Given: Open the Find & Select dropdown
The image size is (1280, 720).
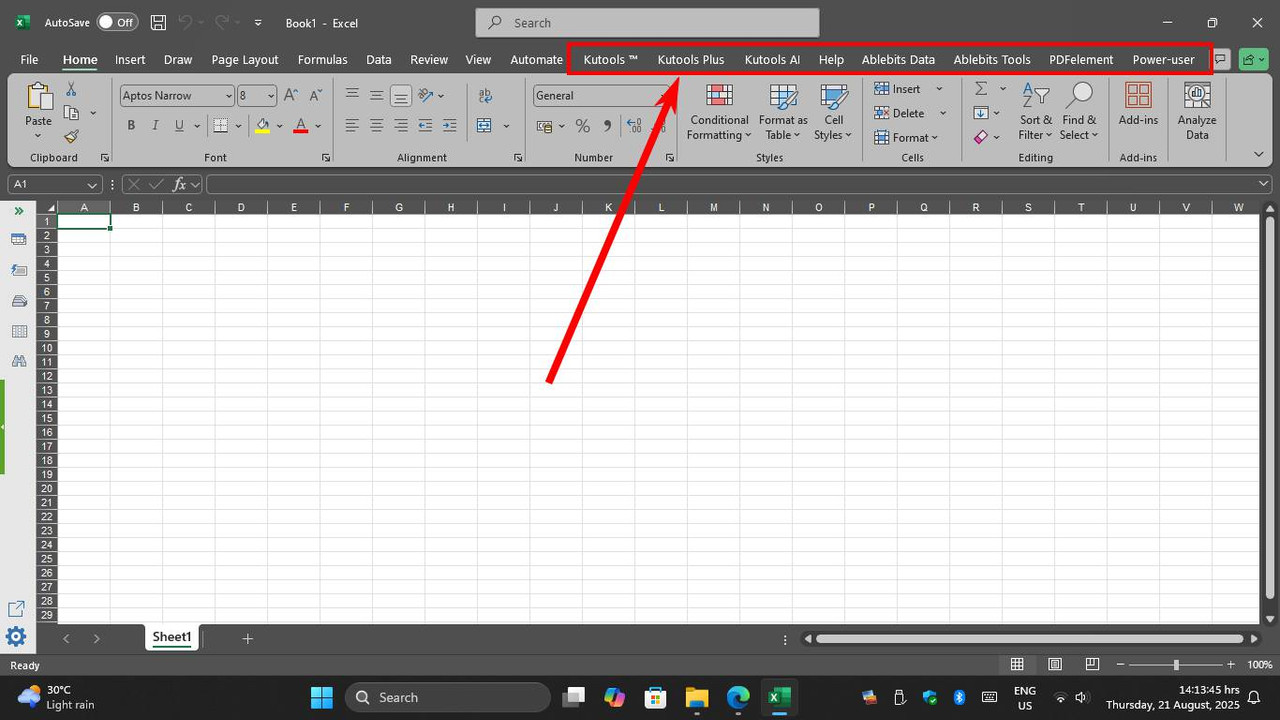Looking at the screenshot, I should click(1079, 111).
